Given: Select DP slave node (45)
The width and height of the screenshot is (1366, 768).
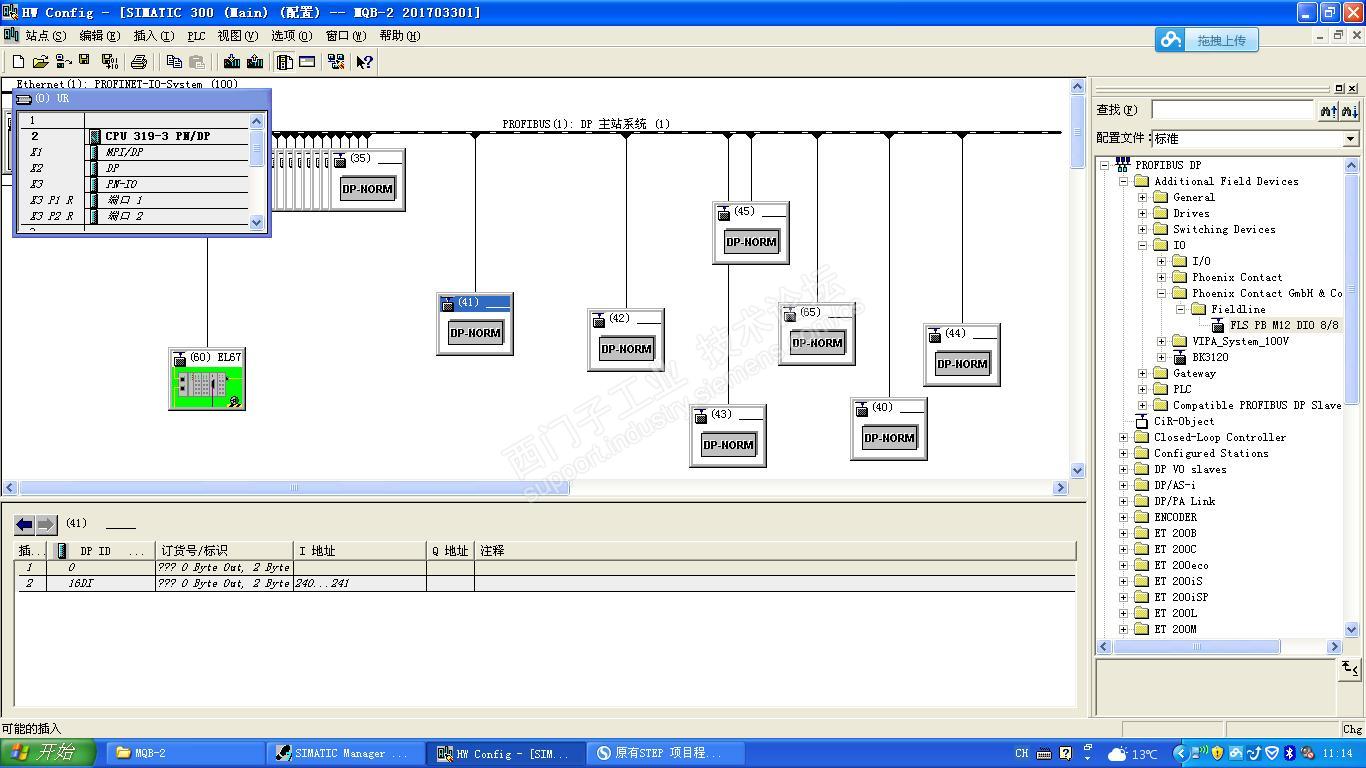Looking at the screenshot, I should point(751,233).
